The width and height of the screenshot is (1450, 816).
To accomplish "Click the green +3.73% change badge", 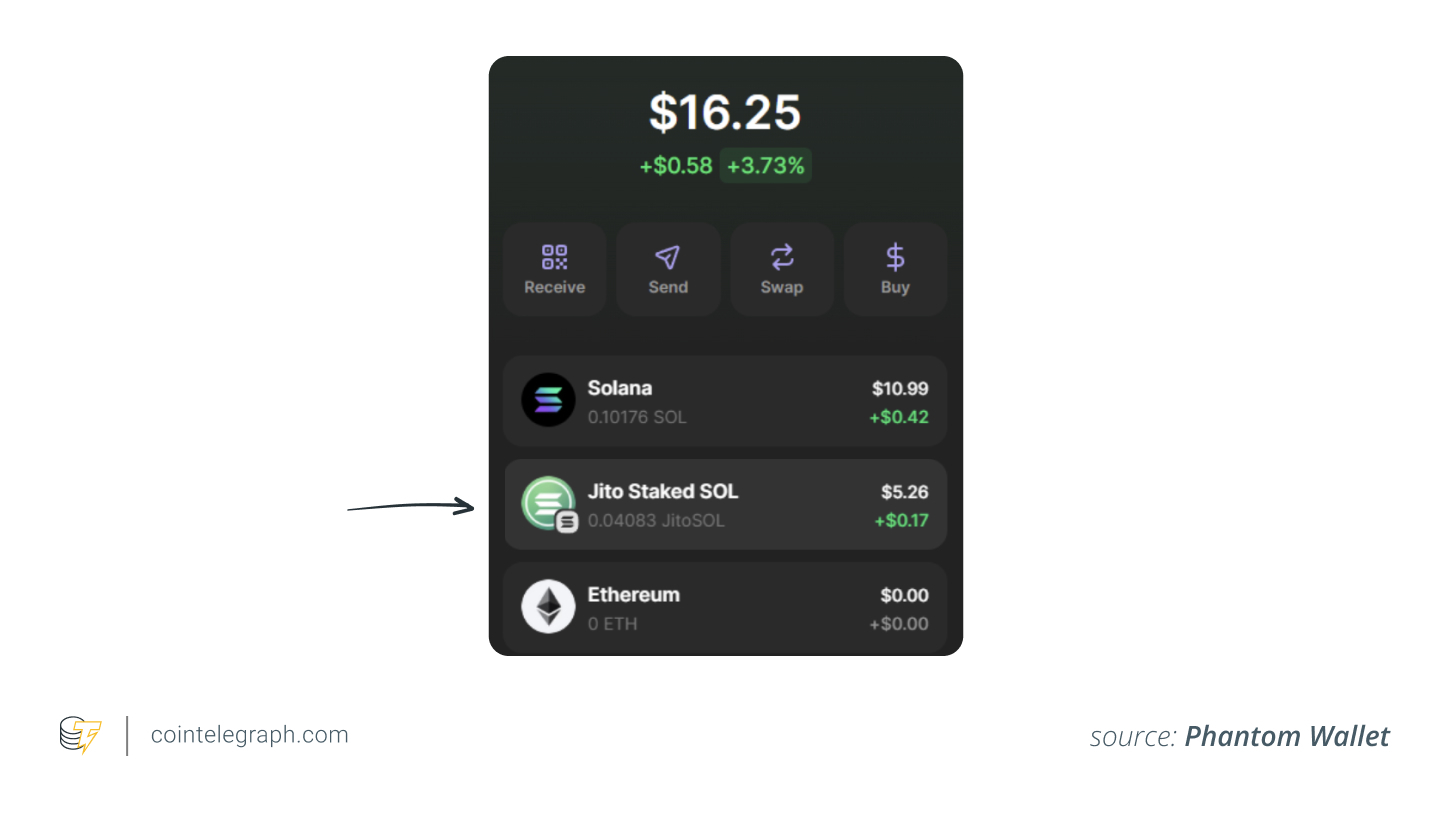I will tap(765, 165).
